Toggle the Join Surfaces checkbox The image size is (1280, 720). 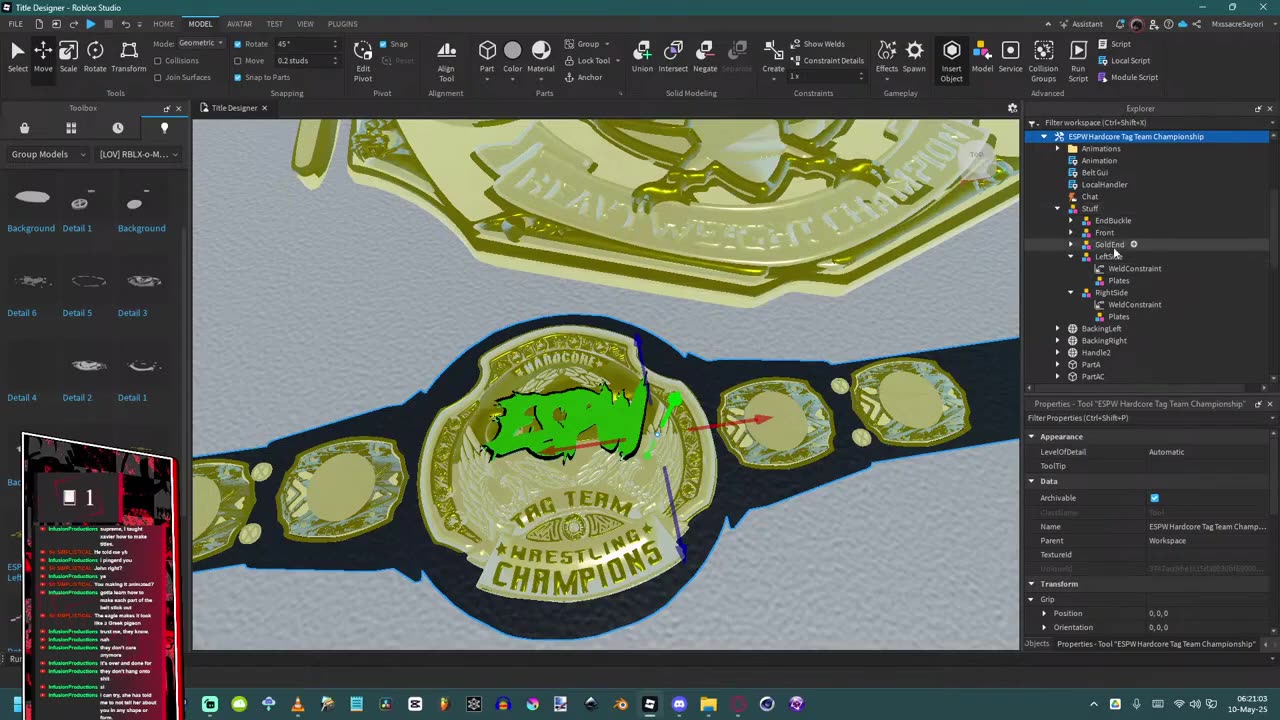pyautogui.click(x=158, y=77)
